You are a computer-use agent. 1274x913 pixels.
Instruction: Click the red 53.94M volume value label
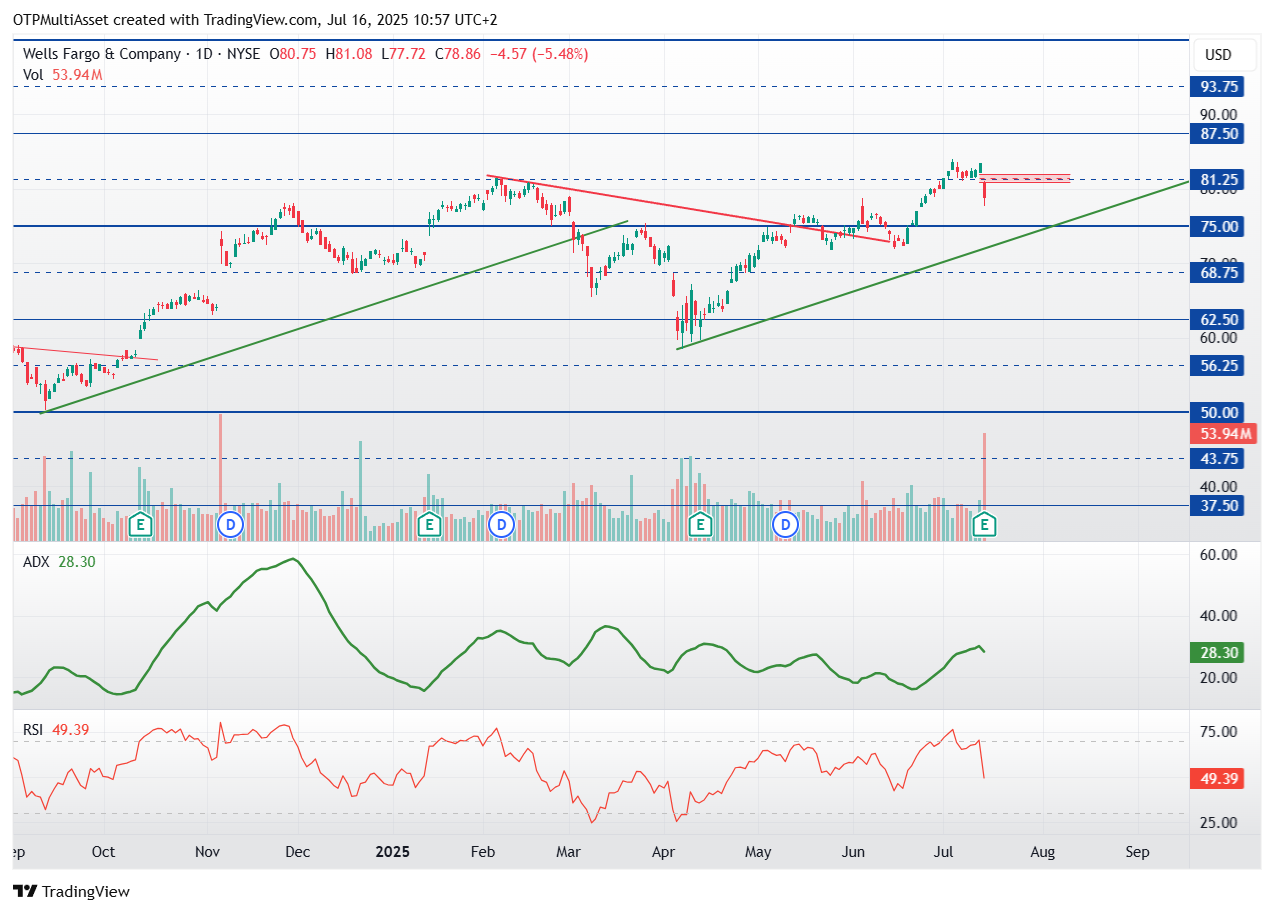pyautogui.click(x=1221, y=434)
